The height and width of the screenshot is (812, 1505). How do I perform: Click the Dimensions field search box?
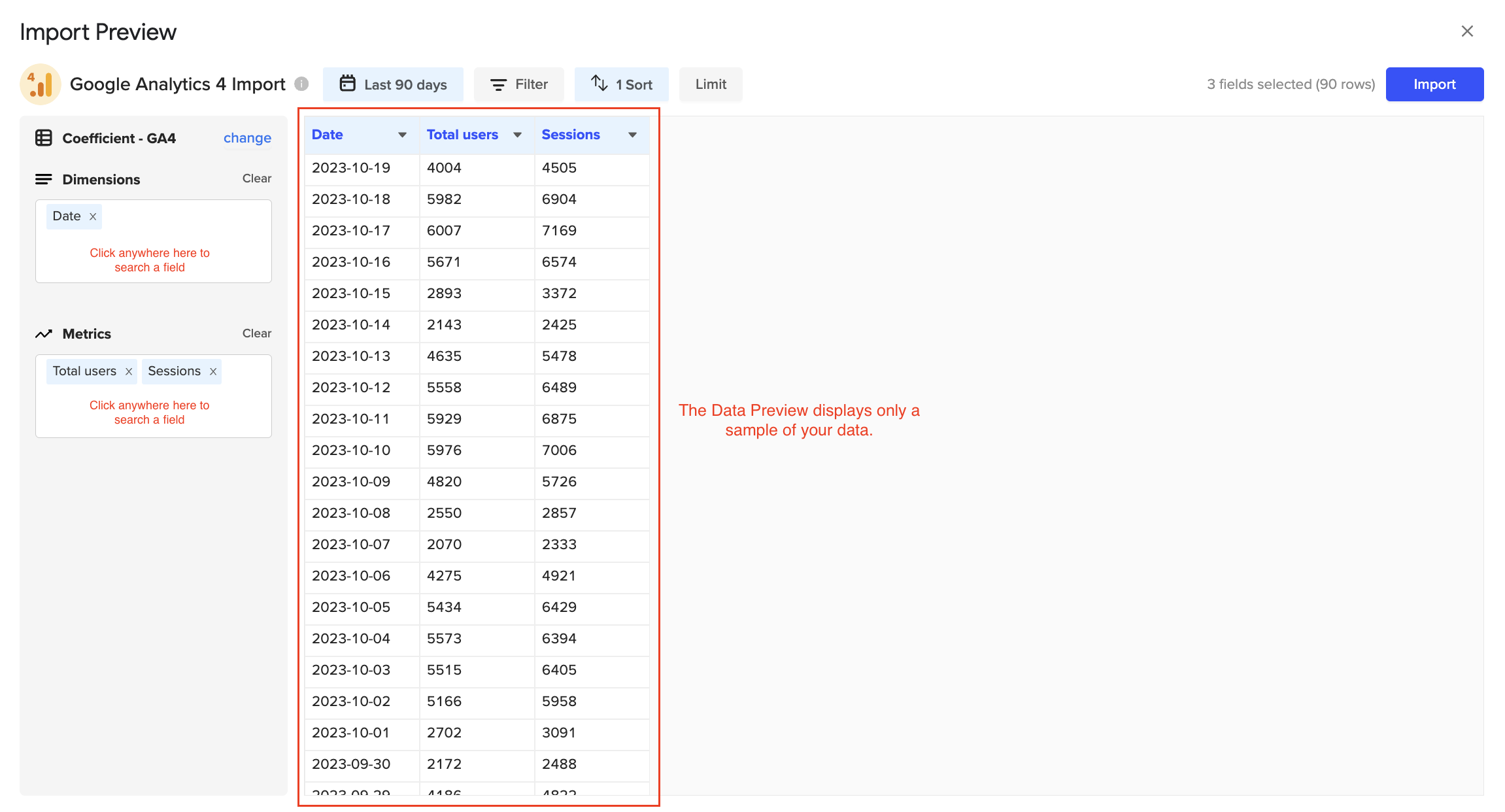[154, 241]
